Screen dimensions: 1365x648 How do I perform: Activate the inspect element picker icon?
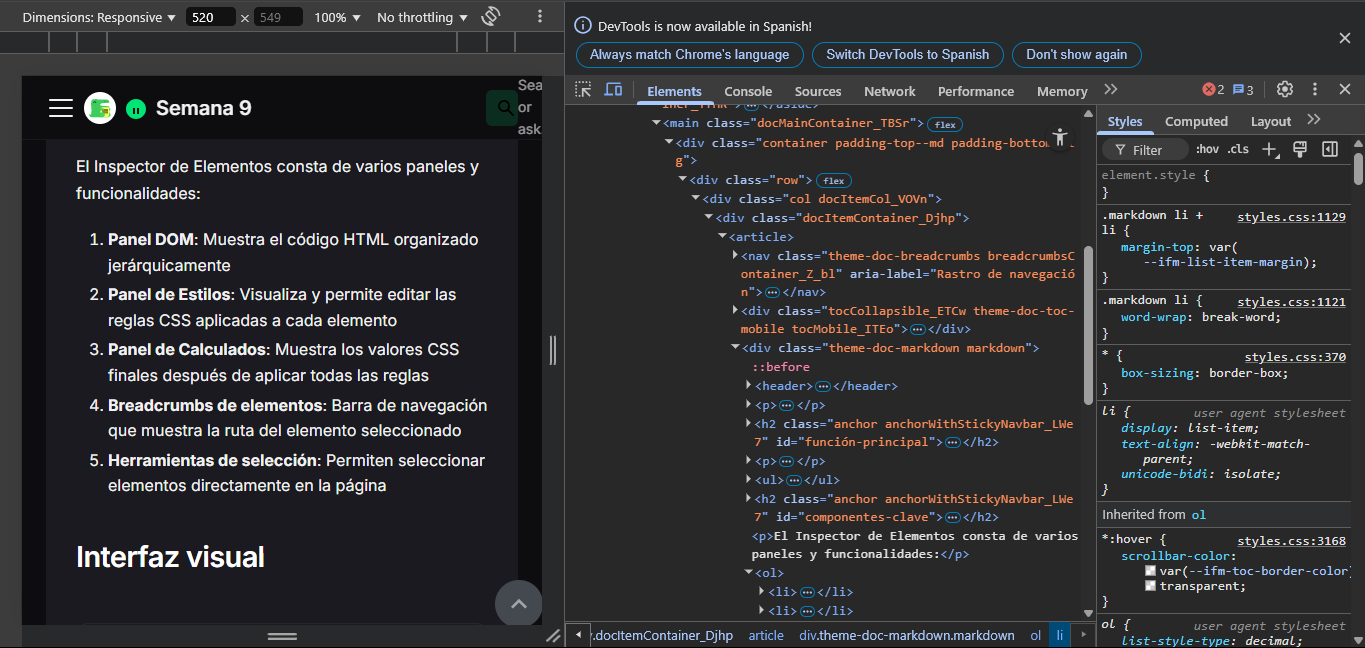point(583,90)
